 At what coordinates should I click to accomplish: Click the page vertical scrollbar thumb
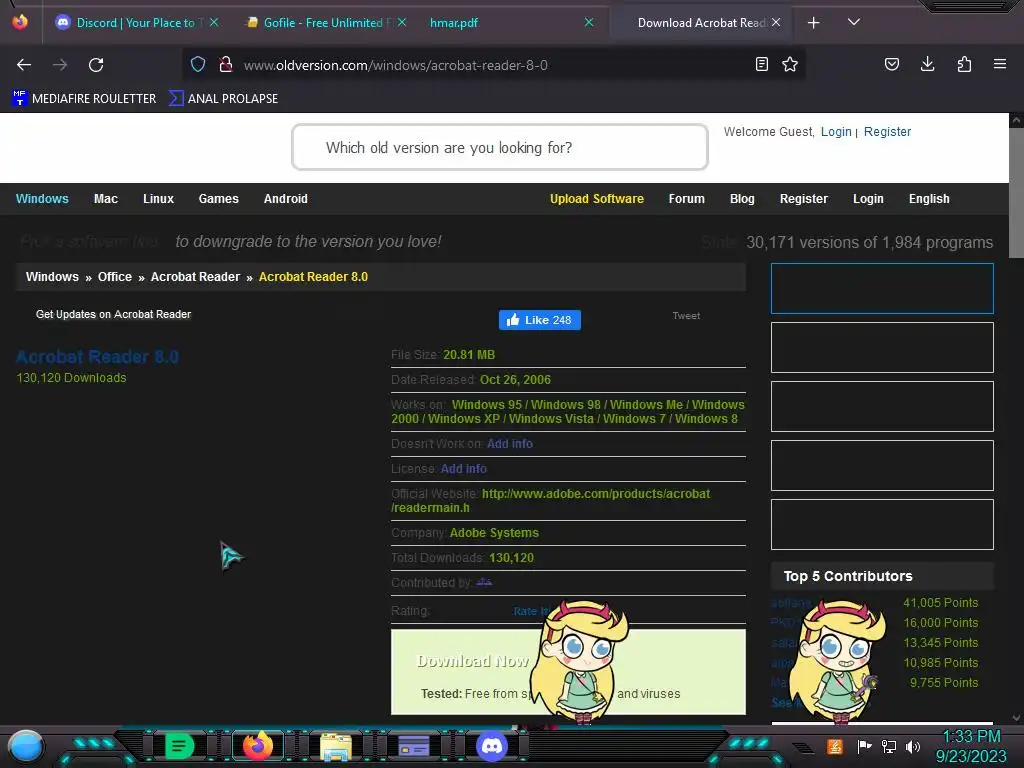click(x=1016, y=193)
